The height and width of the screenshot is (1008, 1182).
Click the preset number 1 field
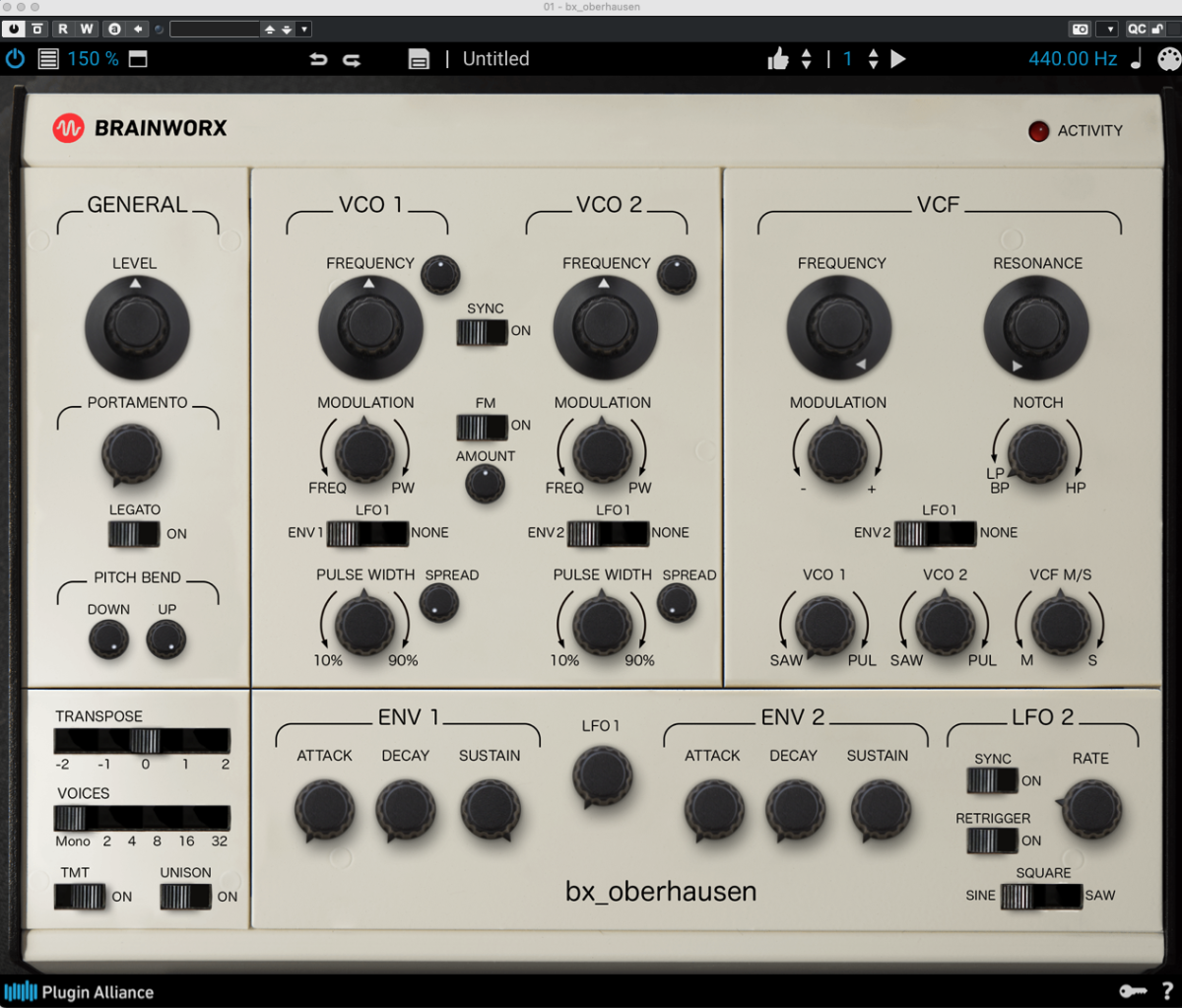(847, 59)
